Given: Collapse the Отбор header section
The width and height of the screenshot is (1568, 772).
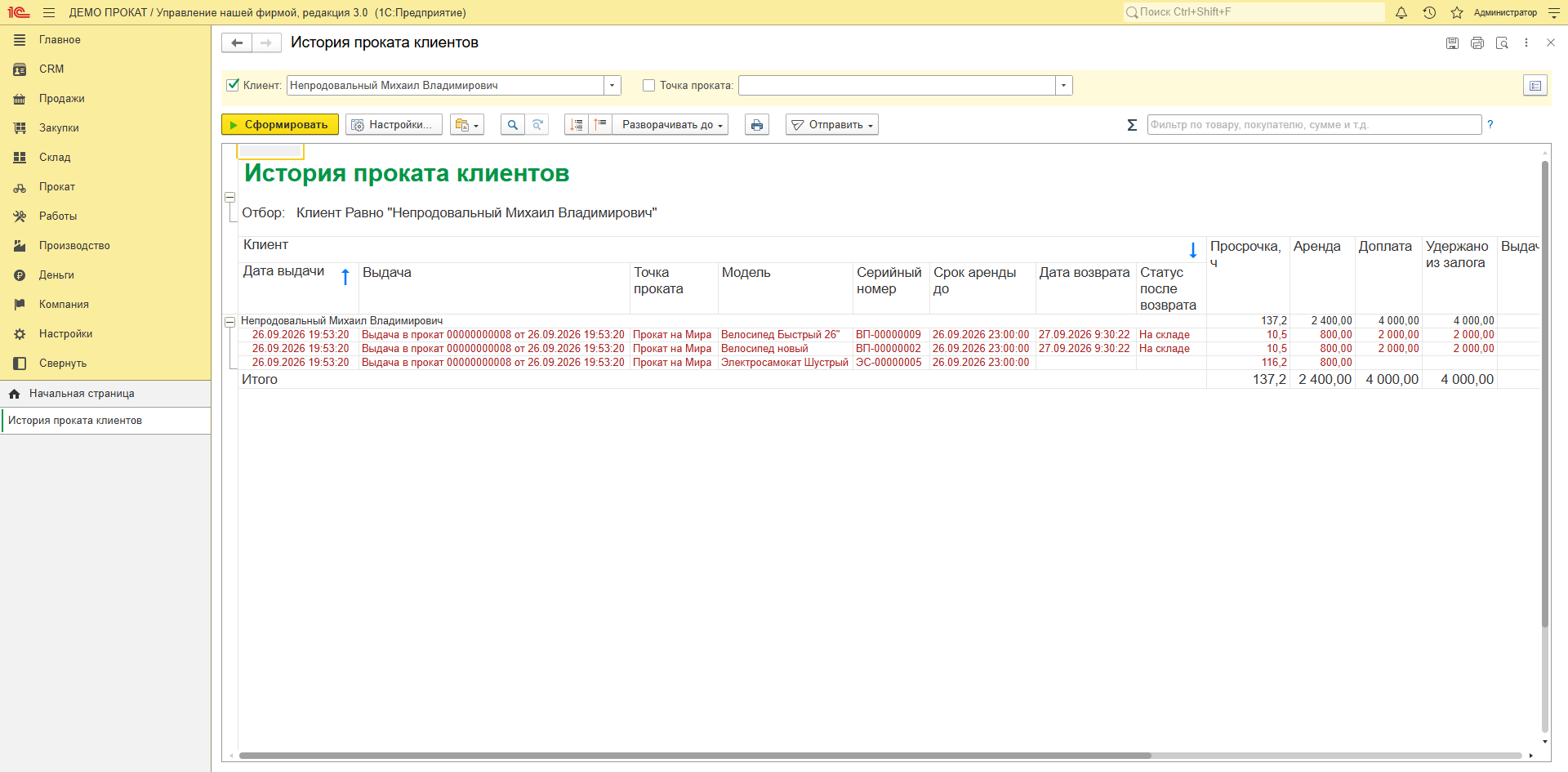Looking at the screenshot, I should tap(230, 198).
